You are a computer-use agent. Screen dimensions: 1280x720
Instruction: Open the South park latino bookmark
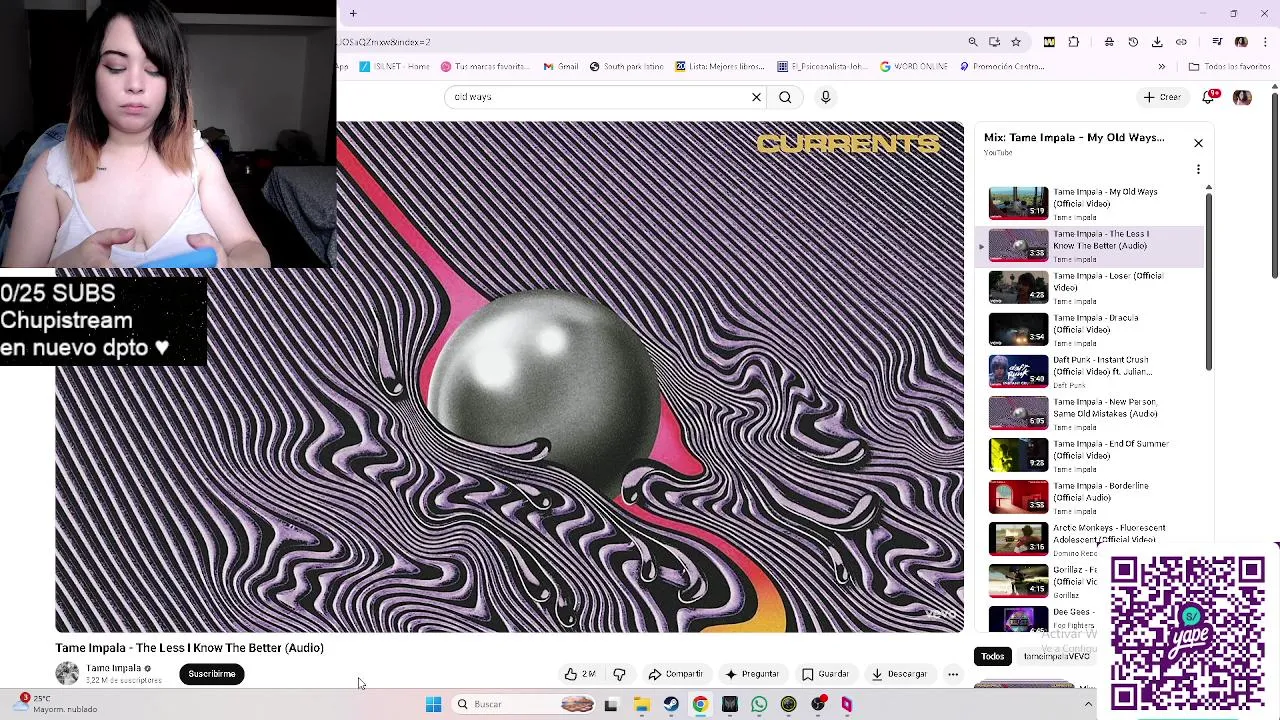[x=626, y=67]
